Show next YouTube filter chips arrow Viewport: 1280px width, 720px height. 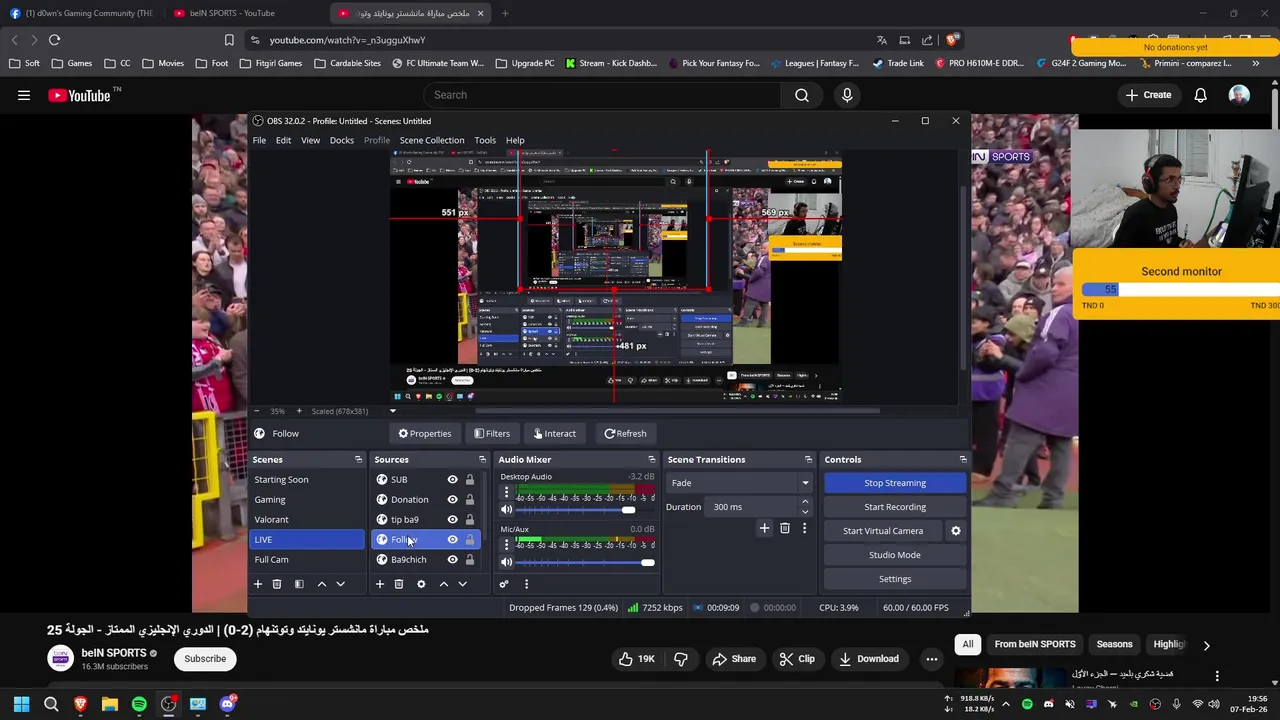[1206, 645]
